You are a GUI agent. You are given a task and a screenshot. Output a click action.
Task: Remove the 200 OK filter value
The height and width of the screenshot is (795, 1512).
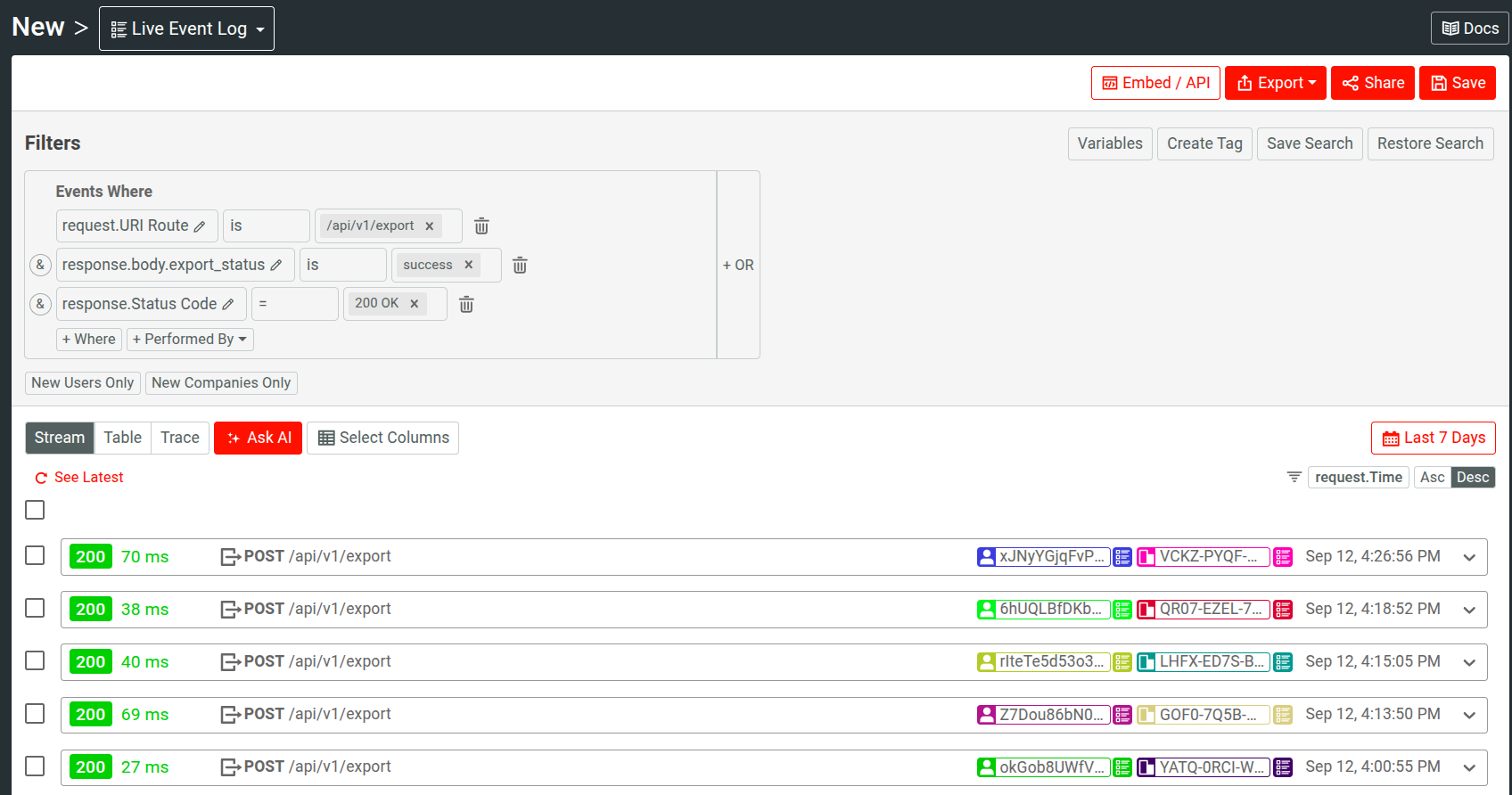(x=414, y=303)
